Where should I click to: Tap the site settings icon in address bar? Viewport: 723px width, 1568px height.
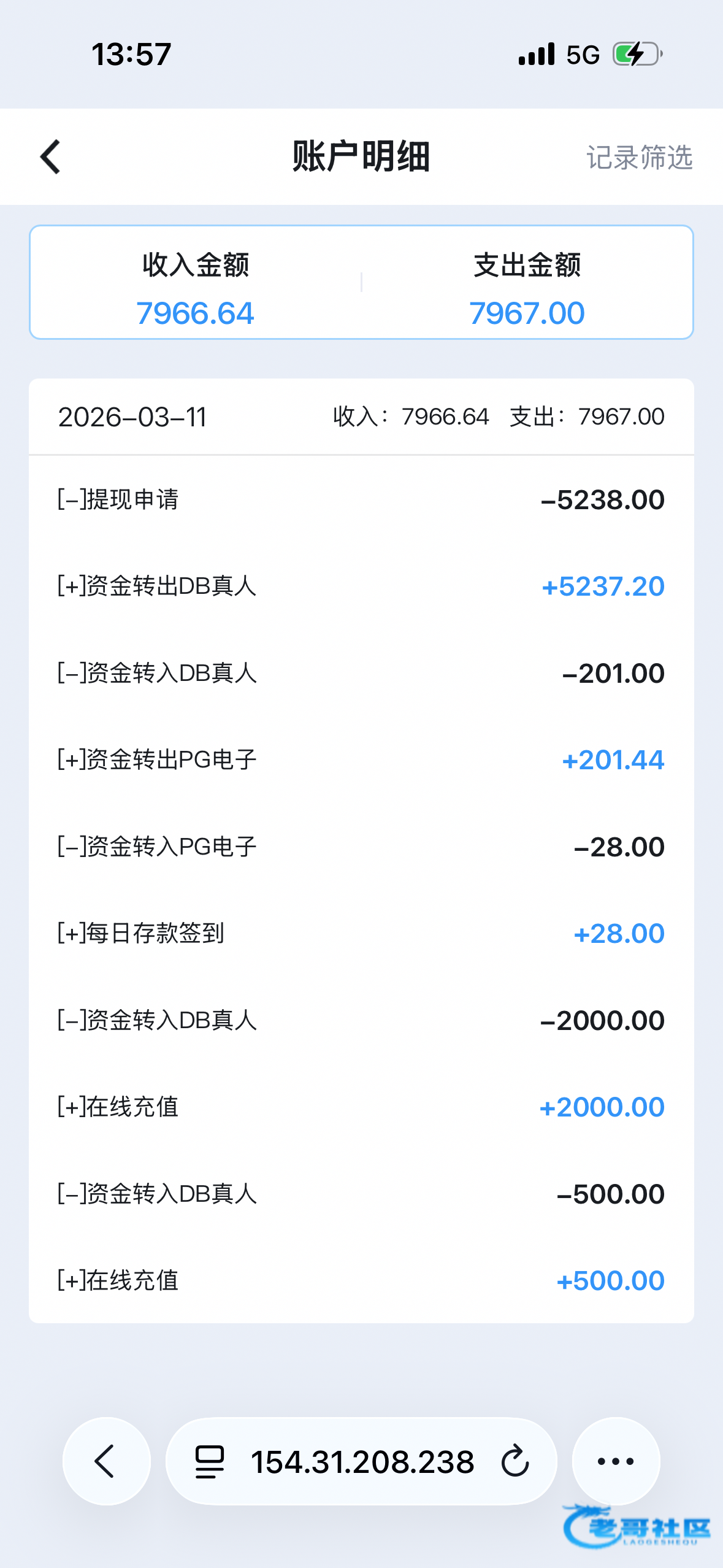click(209, 1461)
